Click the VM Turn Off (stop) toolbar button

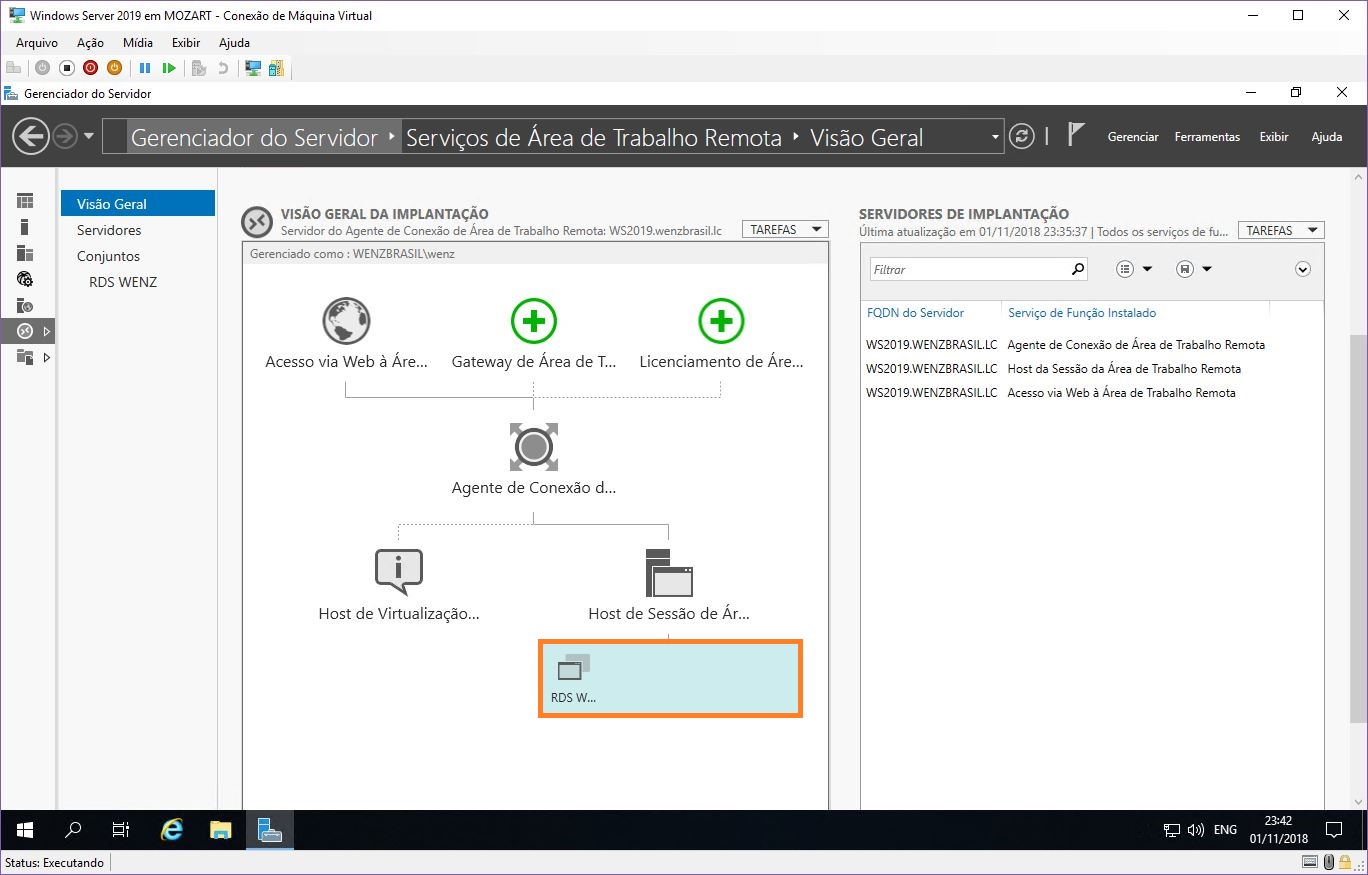[x=66, y=68]
